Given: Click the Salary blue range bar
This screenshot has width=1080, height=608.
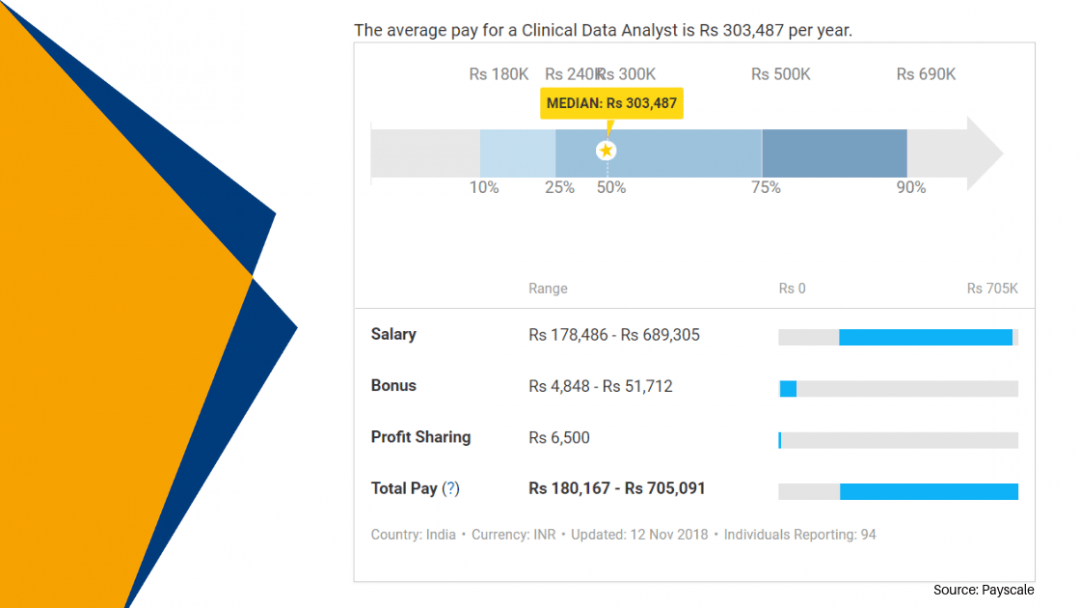Looking at the screenshot, I should 925,338.
